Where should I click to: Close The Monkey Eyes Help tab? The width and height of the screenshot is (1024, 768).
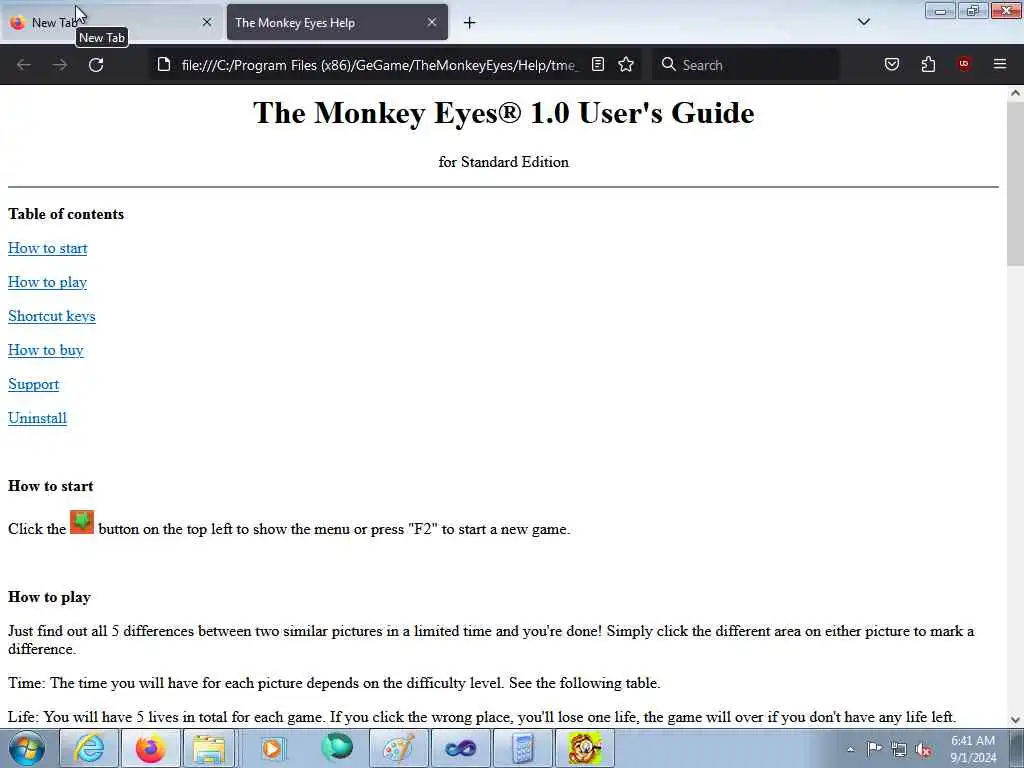[x=432, y=22]
